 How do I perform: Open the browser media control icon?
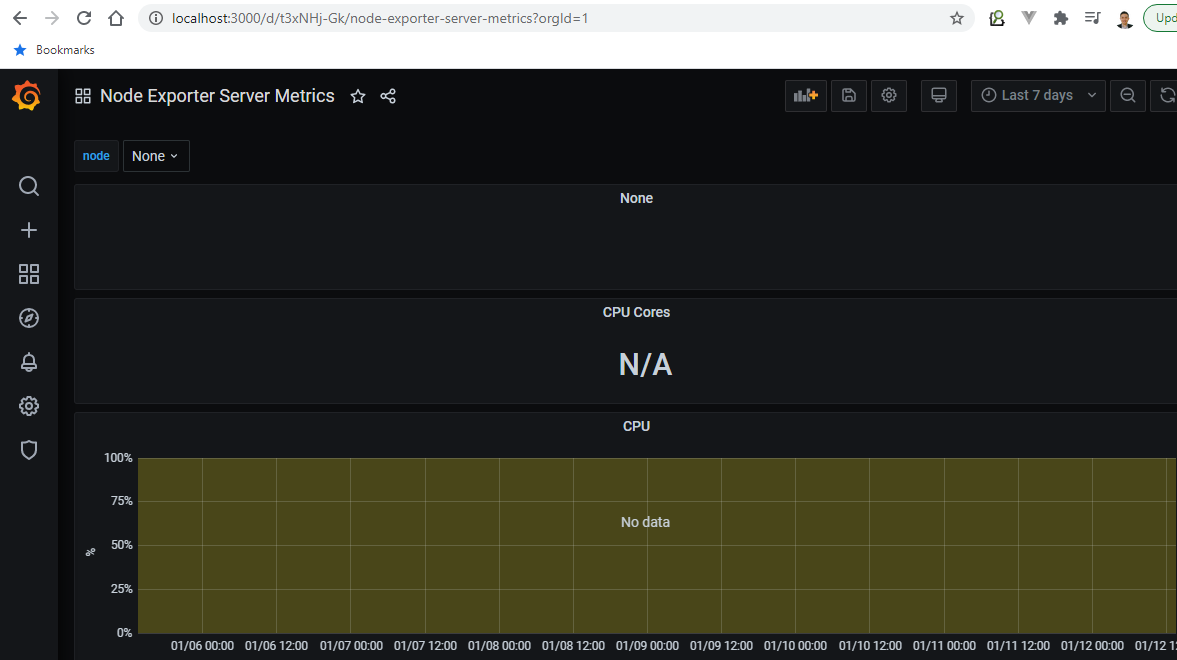click(1092, 18)
